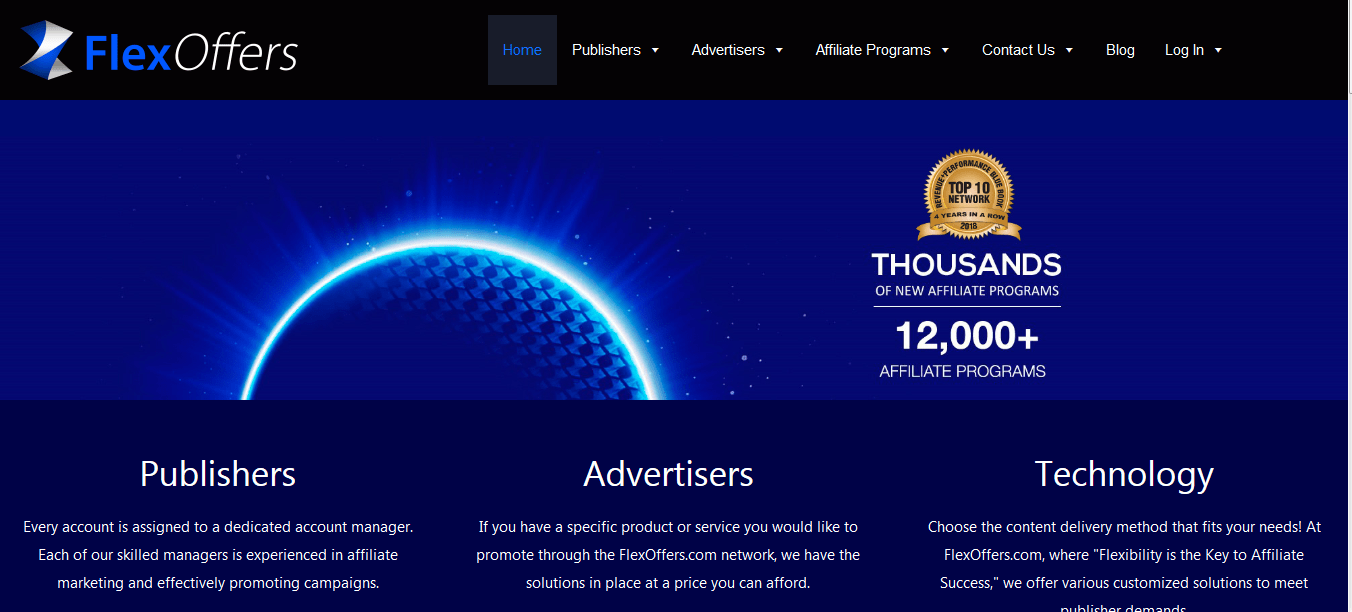Expand the Contact Us dropdown arrow
Screen dimensions: 1352x612
point(1069,50)
